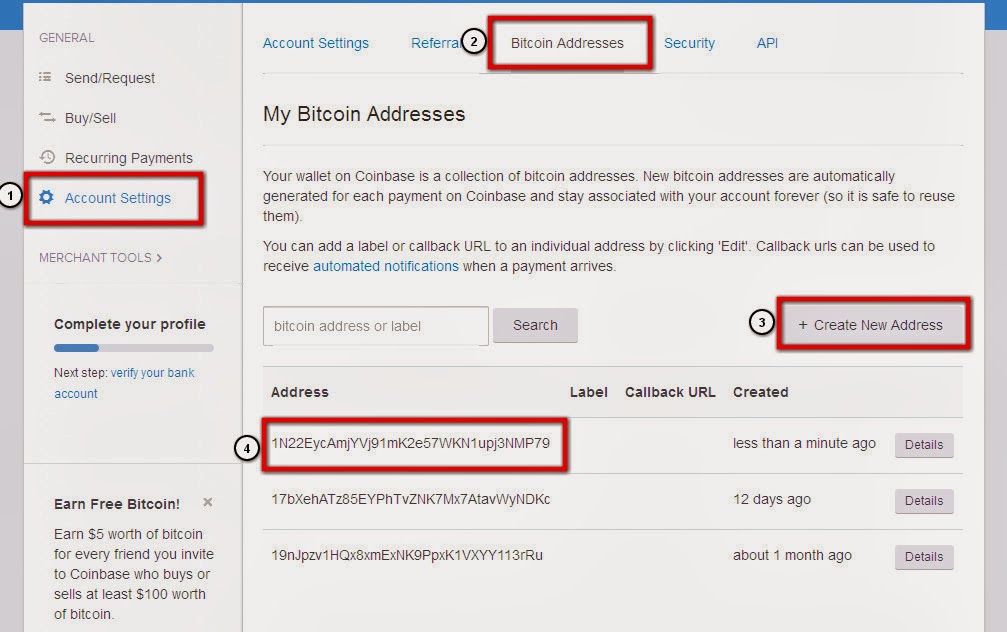Dismiss the Earn Free Bitcoin panel
Image resolution: width=1007 pixels, height=632 pixels.
[x=207, y=502]
